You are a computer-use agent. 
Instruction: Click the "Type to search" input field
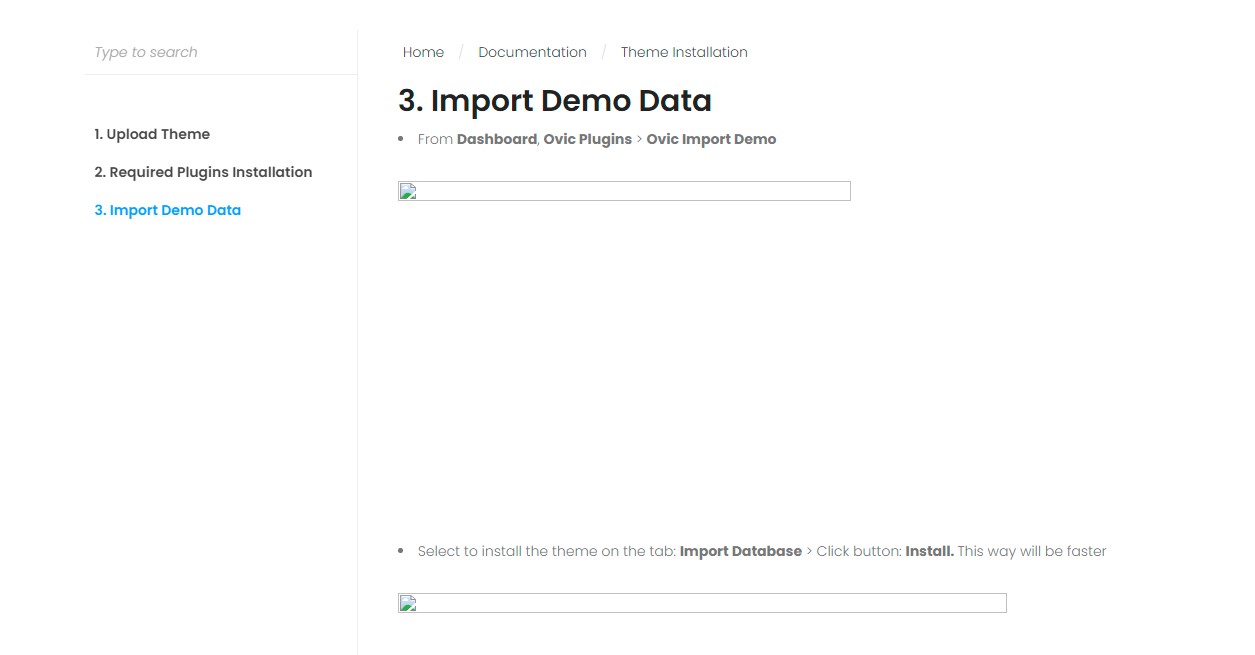tap(220, 52)
